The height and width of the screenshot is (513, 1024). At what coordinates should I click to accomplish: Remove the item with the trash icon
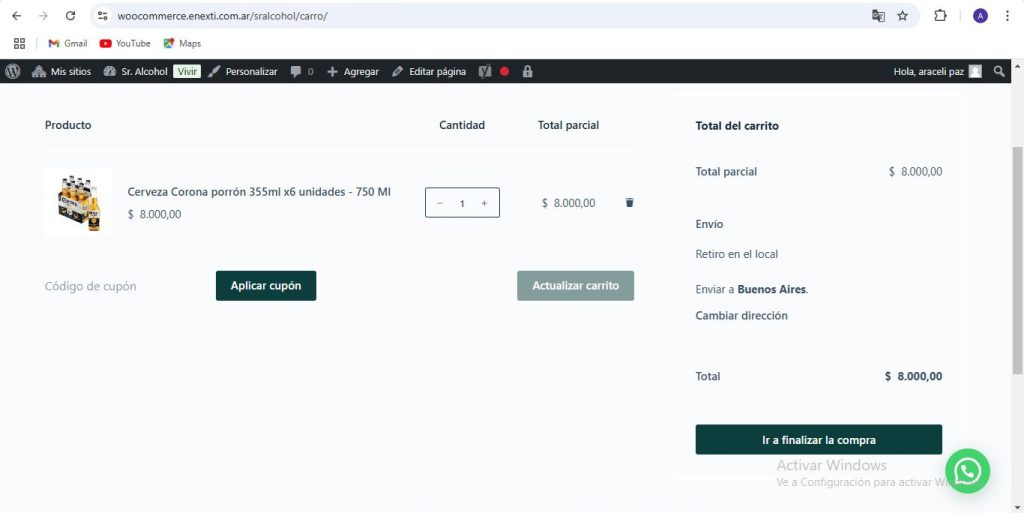[630, 202]
